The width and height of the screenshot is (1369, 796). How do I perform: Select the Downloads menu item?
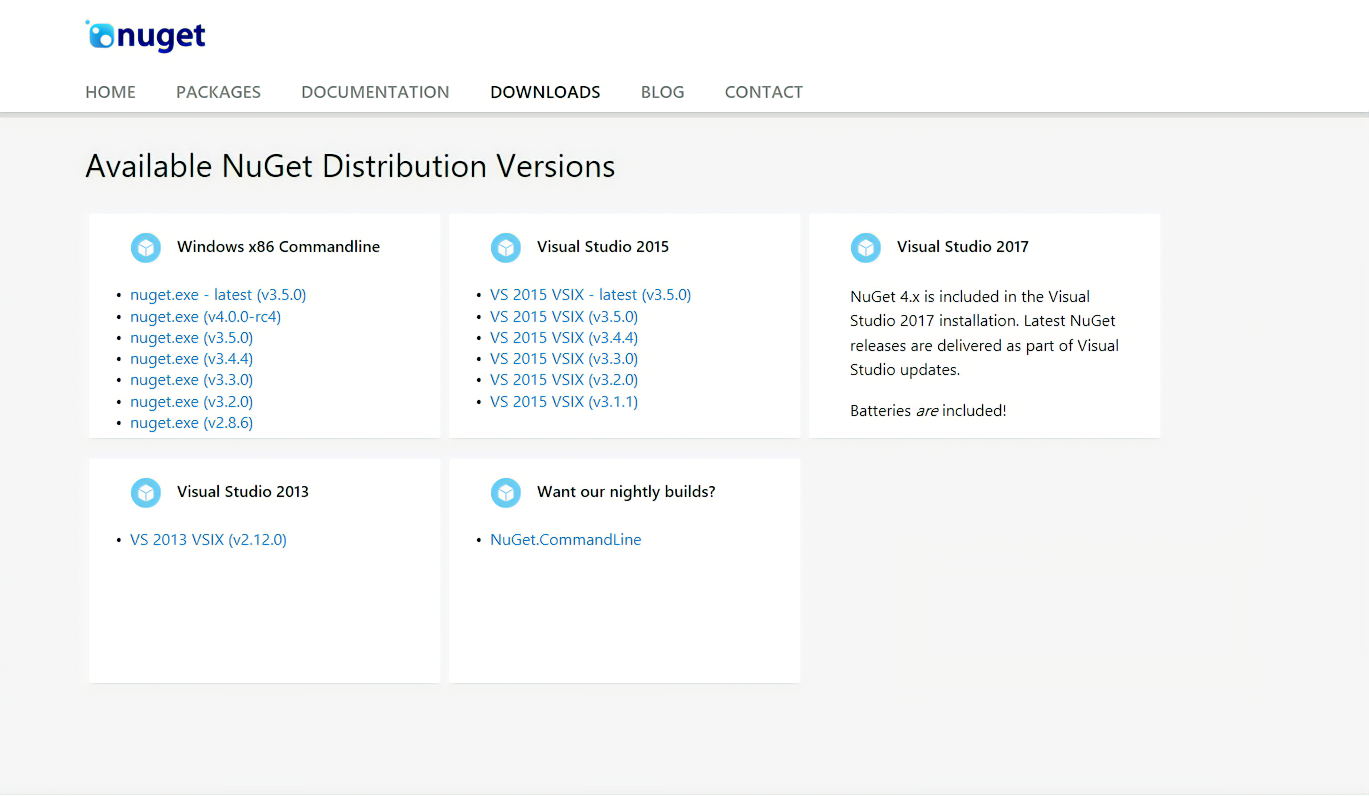tap(545, 92)
